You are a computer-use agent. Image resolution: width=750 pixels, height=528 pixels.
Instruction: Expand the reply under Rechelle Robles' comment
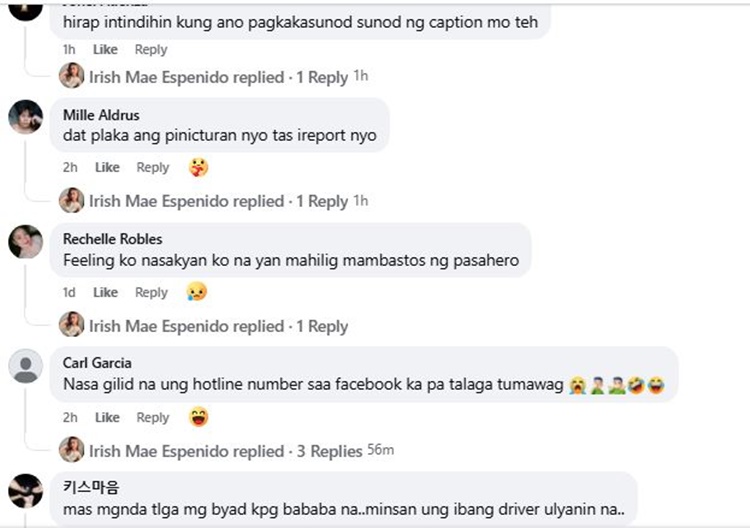point(219,326)
